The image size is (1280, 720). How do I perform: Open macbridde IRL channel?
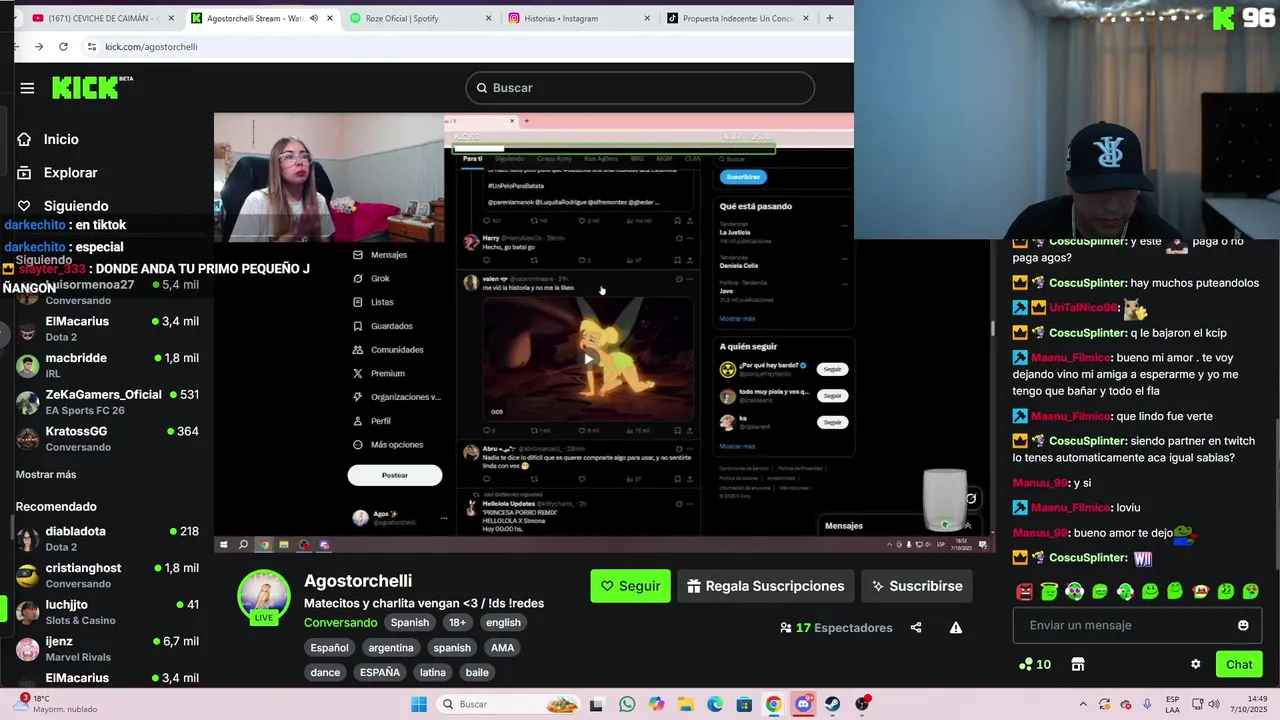pos(107,365)
